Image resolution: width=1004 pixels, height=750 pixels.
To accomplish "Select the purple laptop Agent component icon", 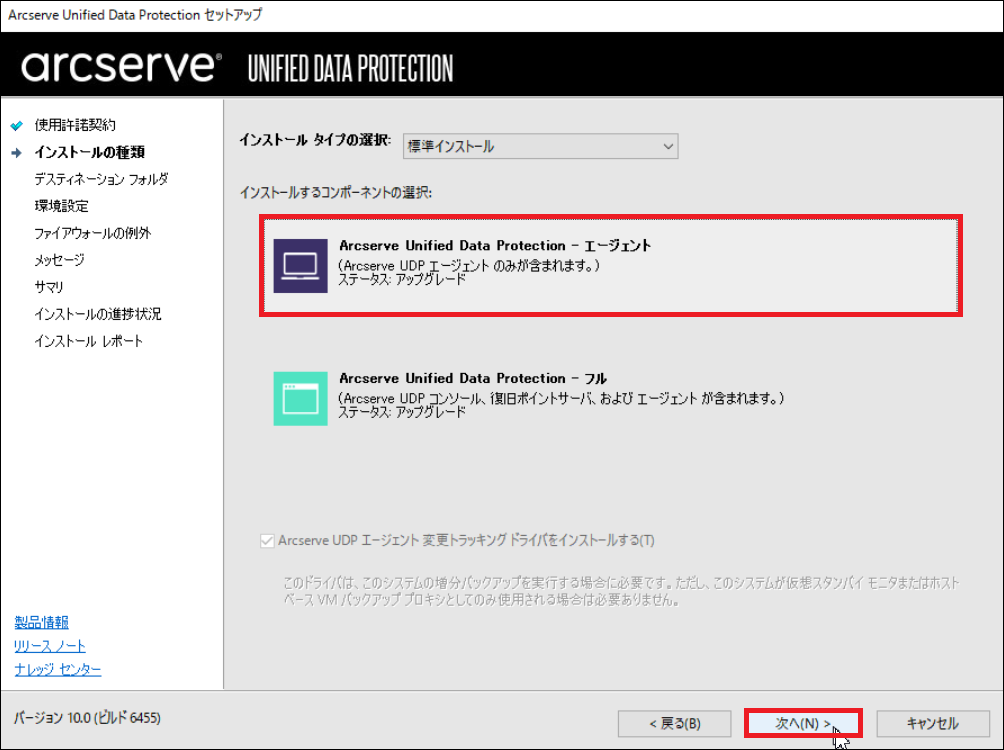I will click(300, 266).
